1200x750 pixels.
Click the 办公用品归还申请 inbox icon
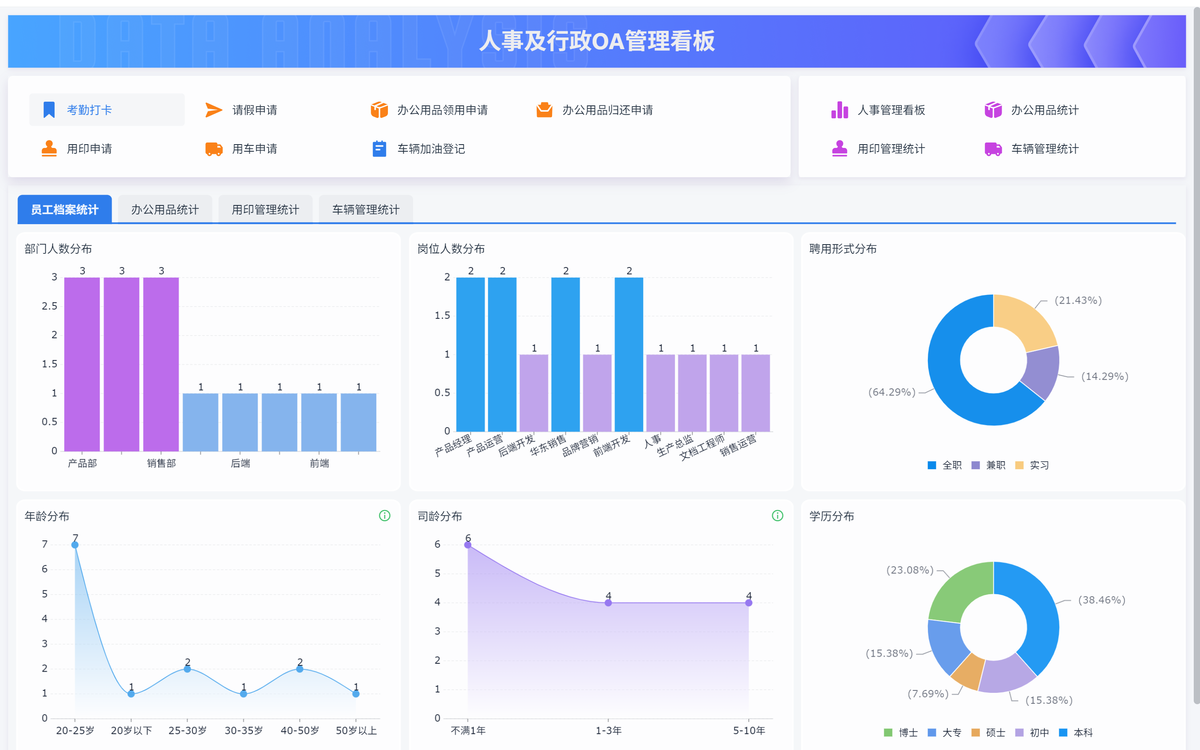click(544, 110)
